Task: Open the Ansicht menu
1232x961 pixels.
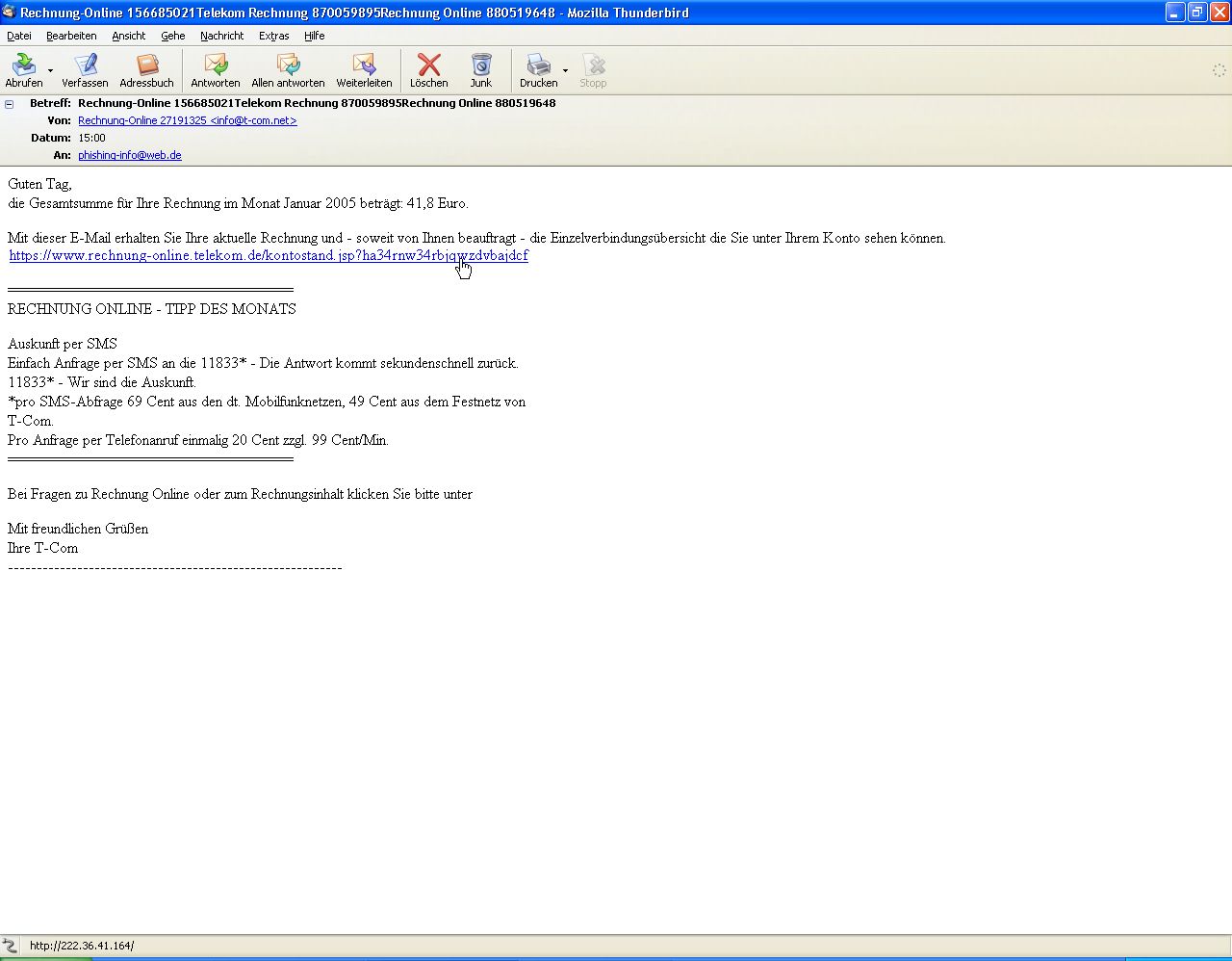Action: tap(128, 36)
